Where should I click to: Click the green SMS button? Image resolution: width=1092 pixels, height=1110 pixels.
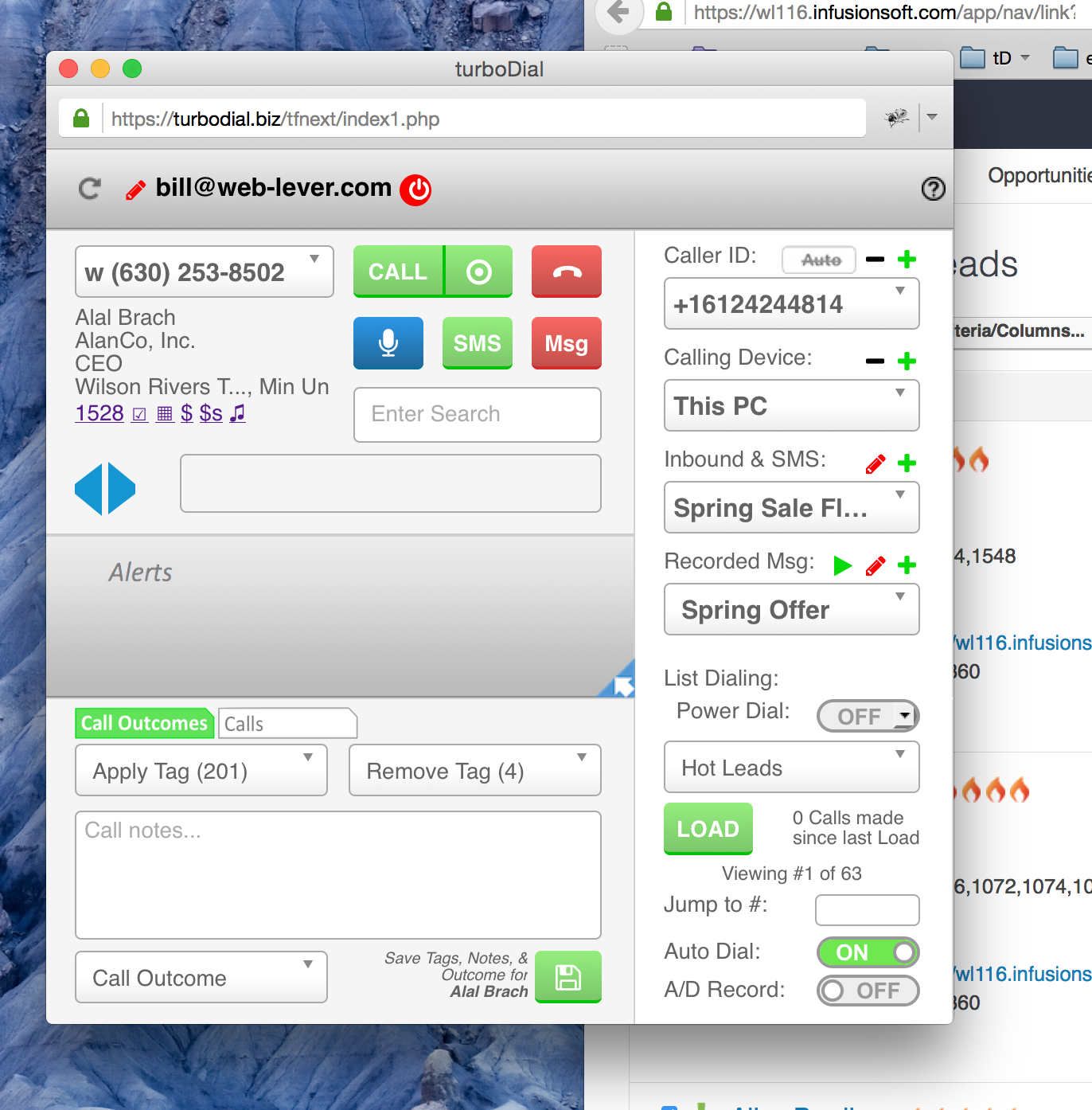pos(478,343)
